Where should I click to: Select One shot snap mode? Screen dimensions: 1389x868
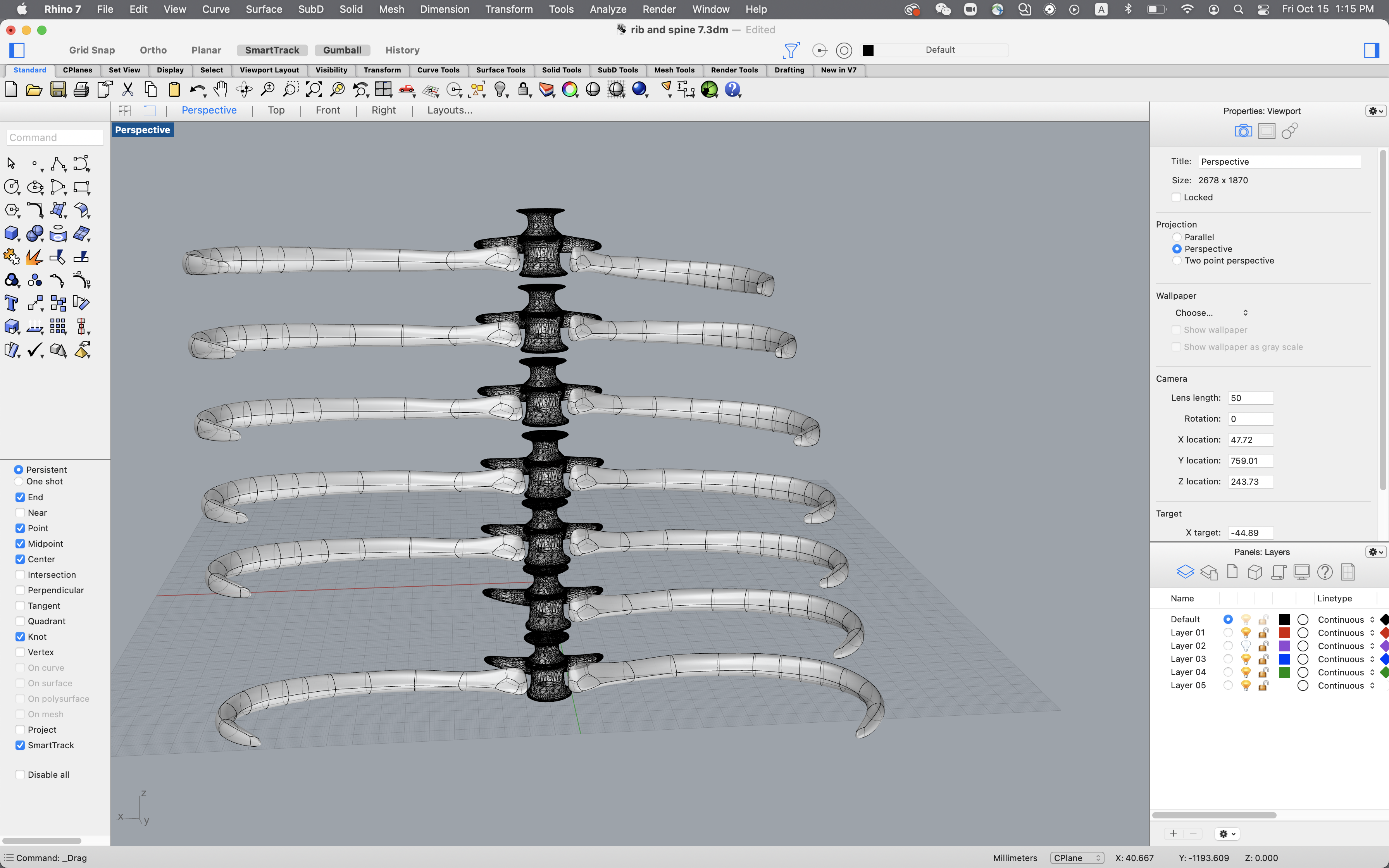click(x=19, y=481)
